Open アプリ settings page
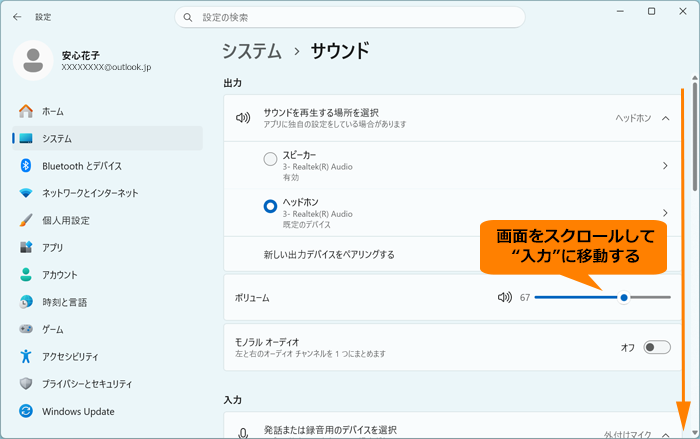 pyautogui.click(x=108, y=247)
